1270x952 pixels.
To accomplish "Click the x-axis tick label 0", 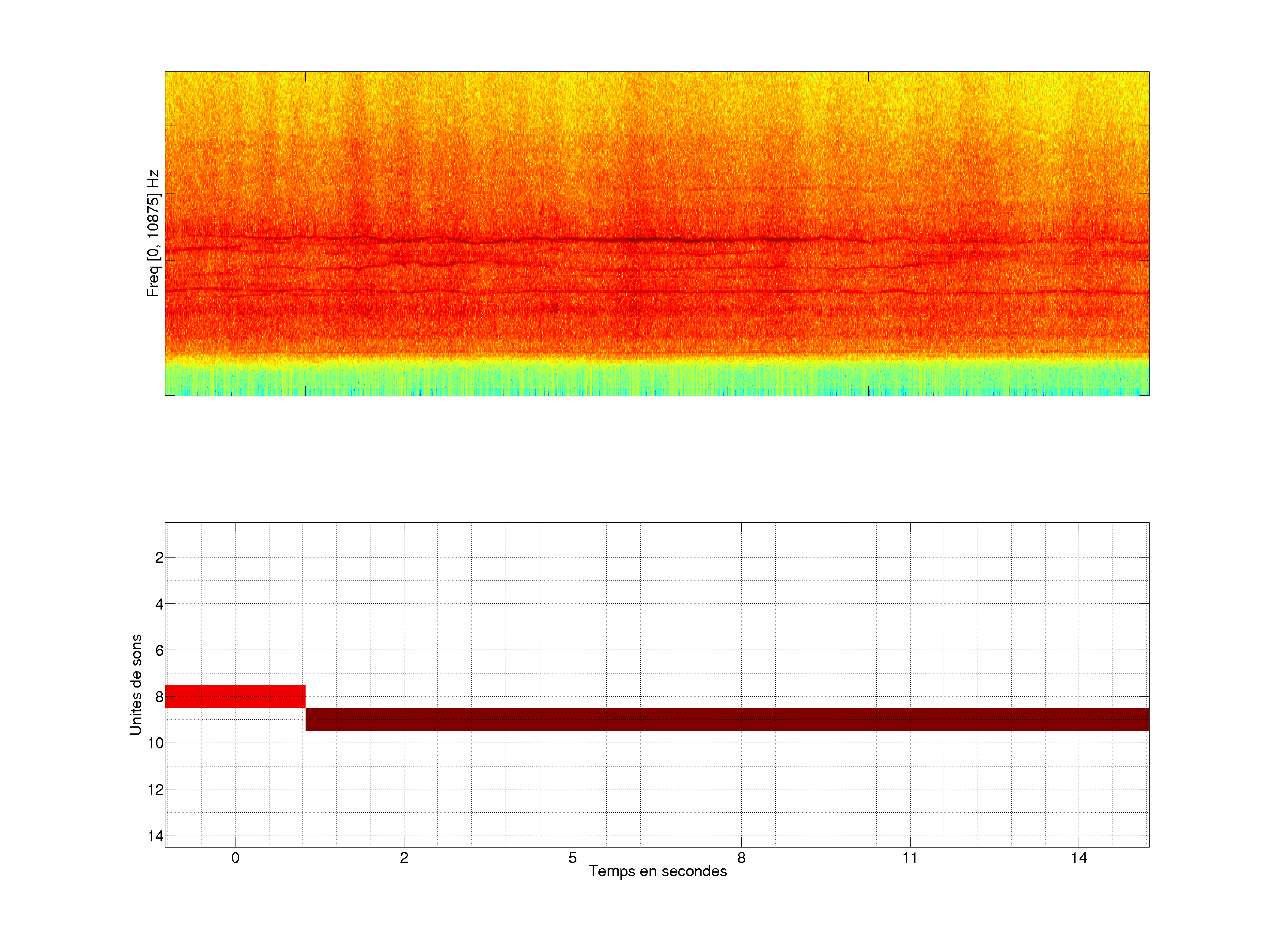I will point(235,858).
